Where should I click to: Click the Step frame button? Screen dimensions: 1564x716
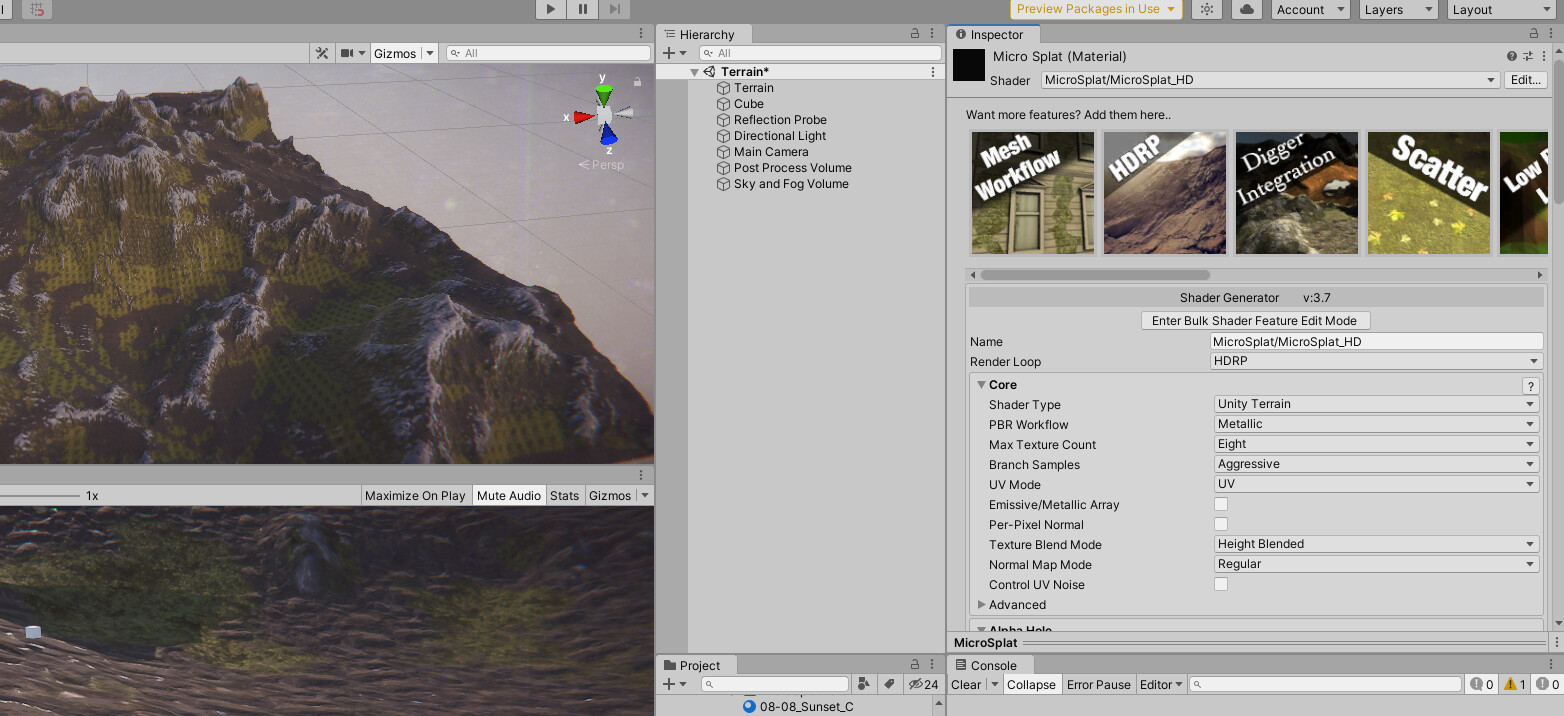613,10
